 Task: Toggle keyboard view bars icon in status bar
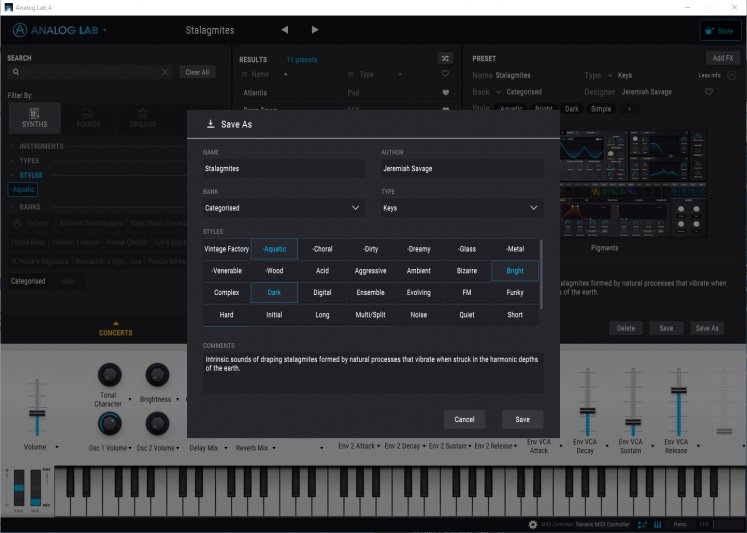657,524
